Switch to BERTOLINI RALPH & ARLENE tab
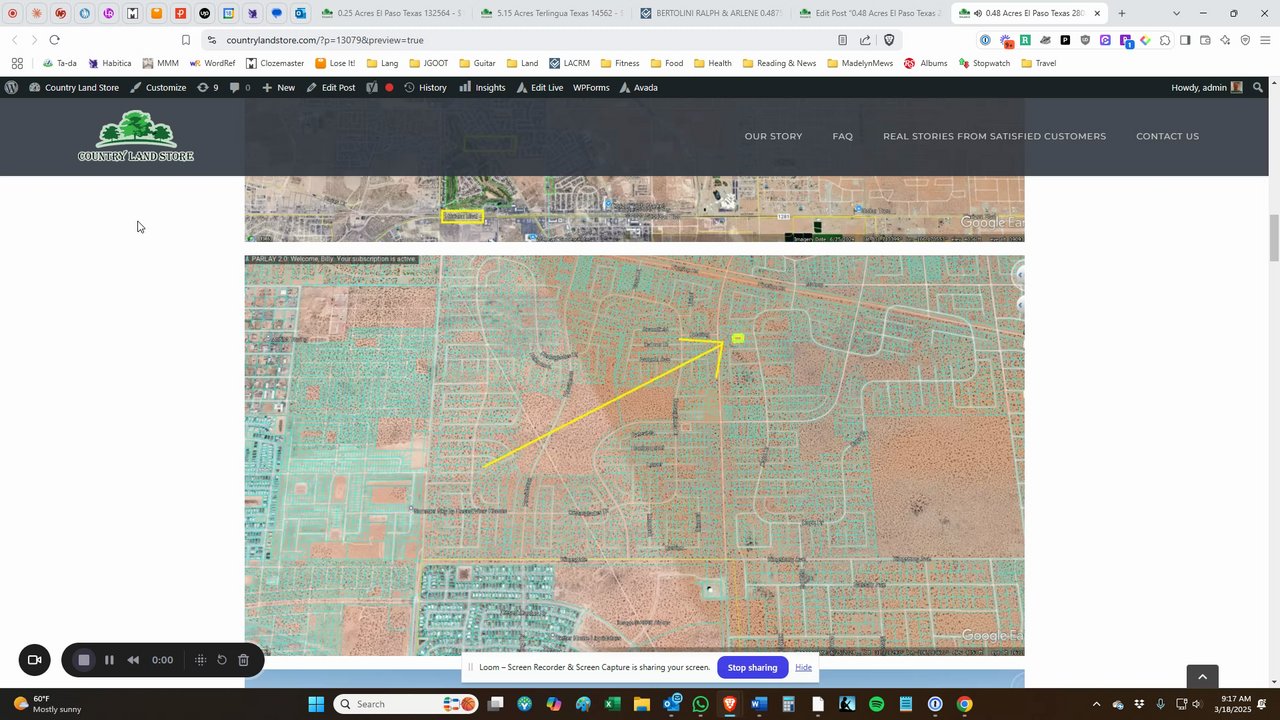Viewport: 1280px width, 720px height. 711,13
